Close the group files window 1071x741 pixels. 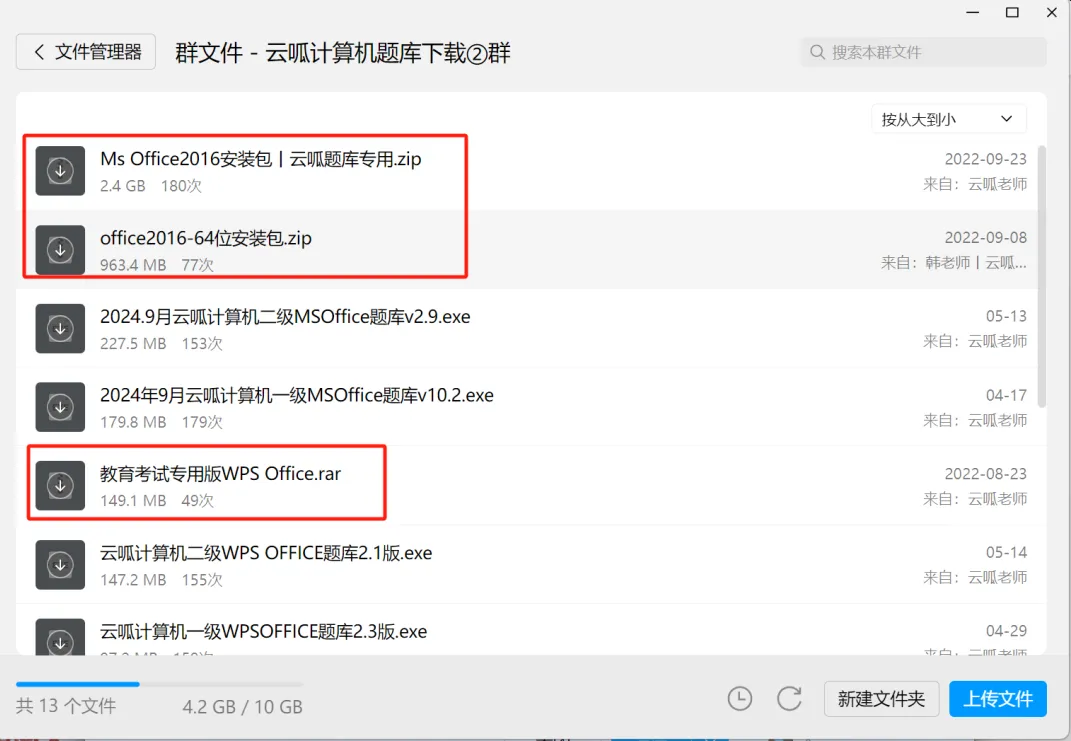(1052, 12)
